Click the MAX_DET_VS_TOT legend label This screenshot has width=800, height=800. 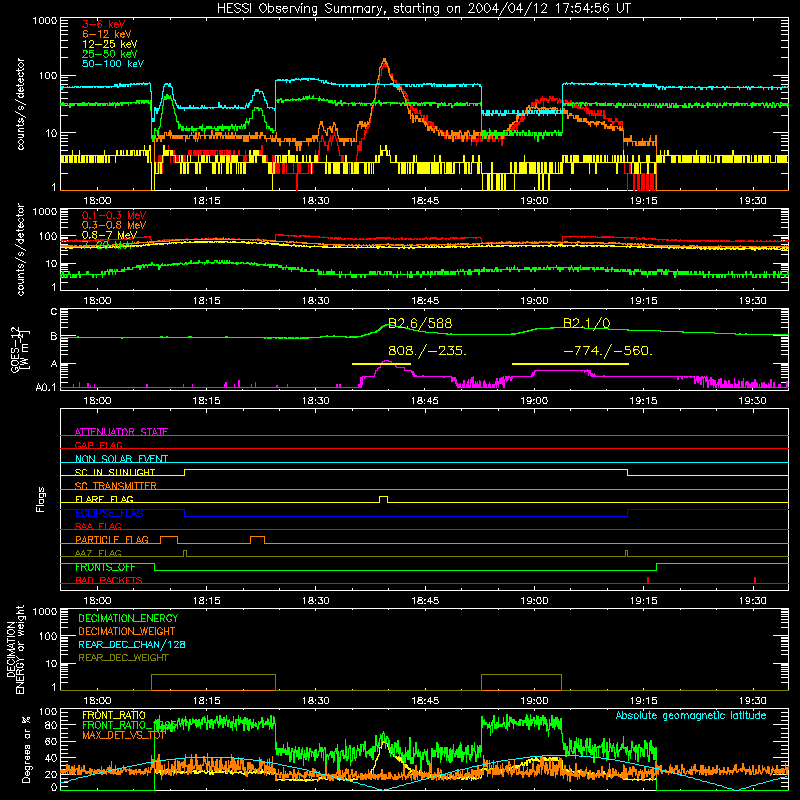[x=124, y=735]
